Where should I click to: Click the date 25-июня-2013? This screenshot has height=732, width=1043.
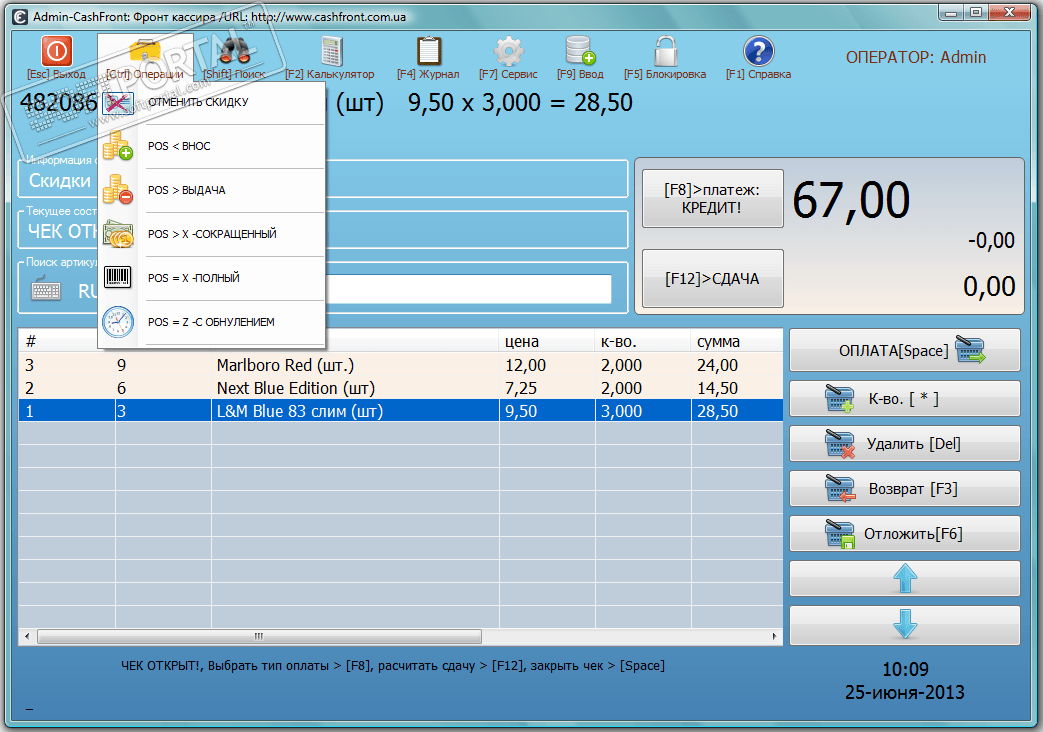pyautogui.click(x=905, y=693)
